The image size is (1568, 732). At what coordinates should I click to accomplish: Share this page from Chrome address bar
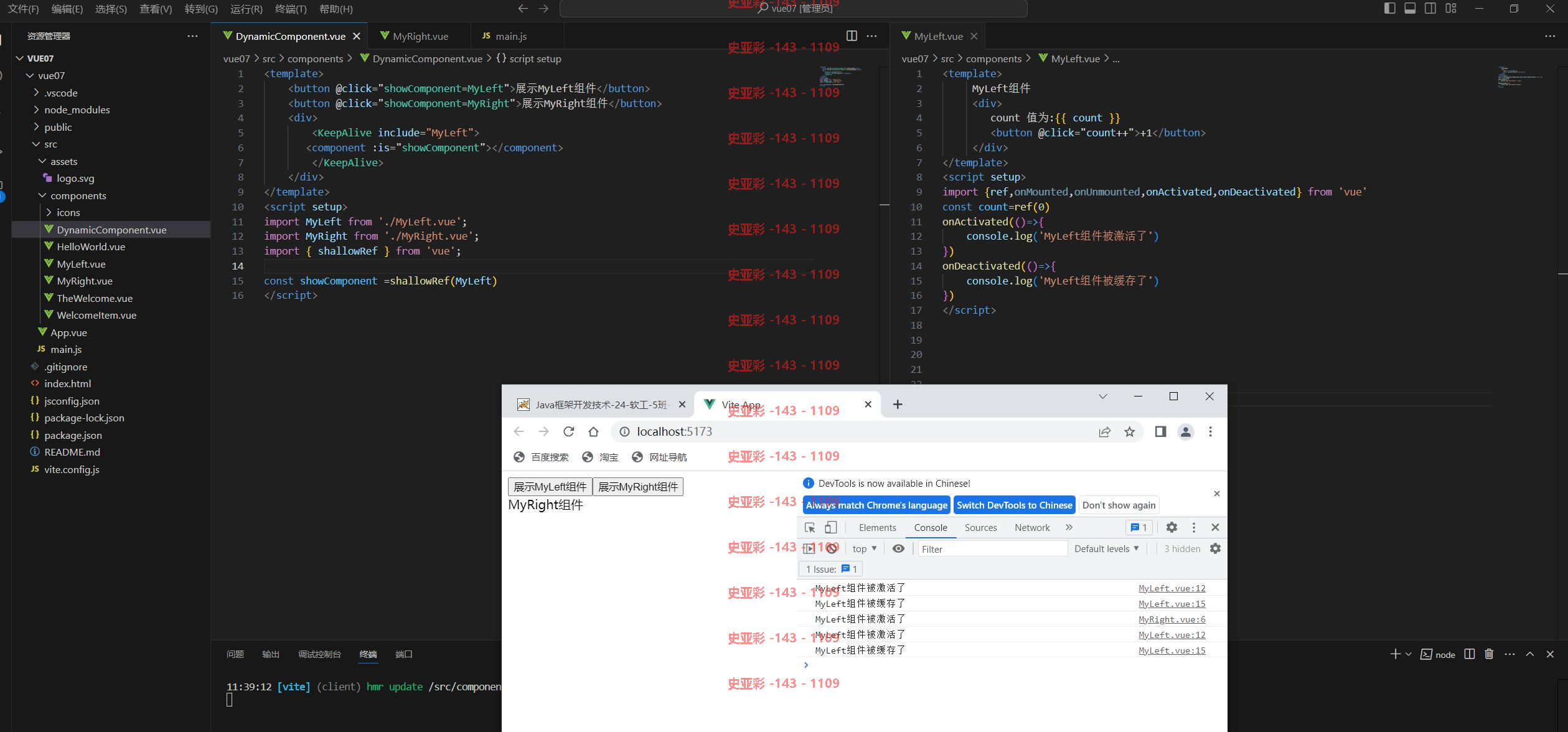[x=1104, y=431]
